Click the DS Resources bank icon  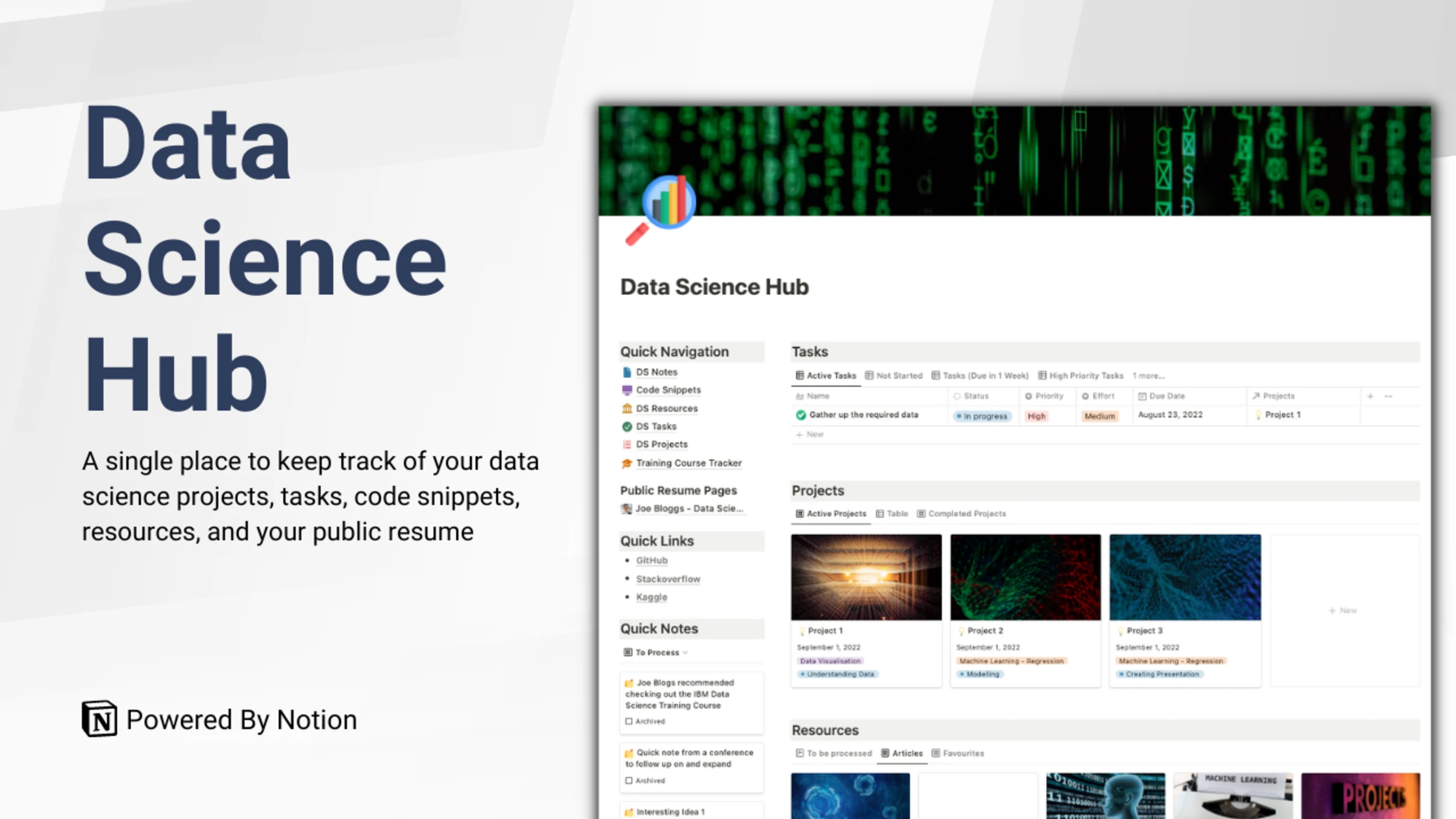pyautogui.click(x=627, y=408)
